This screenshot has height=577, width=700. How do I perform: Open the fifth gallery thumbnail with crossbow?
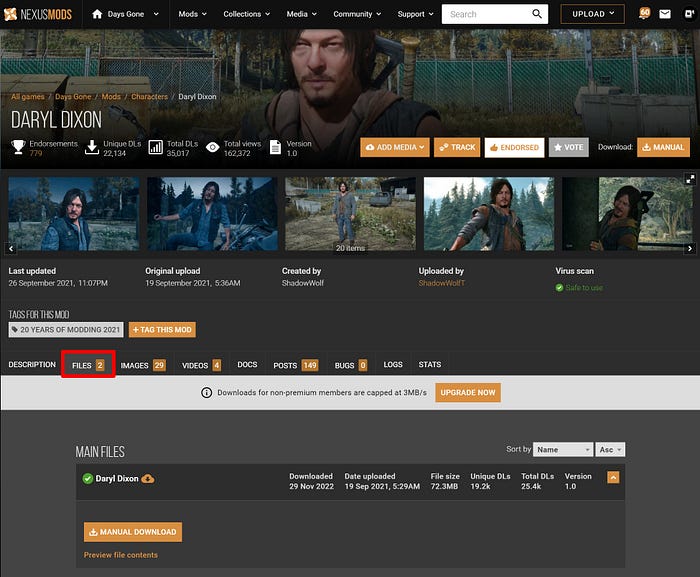[628, 213]
